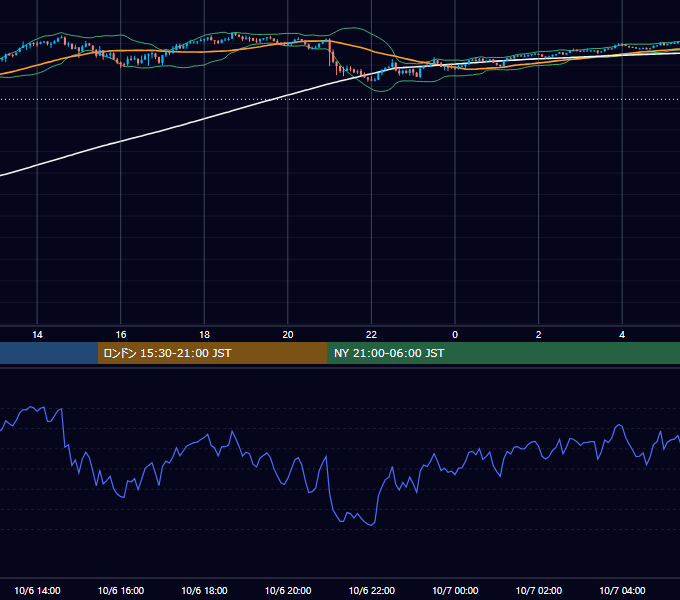Click the NY 21:00-06:00 JST session bar

(x=503, y=353)
